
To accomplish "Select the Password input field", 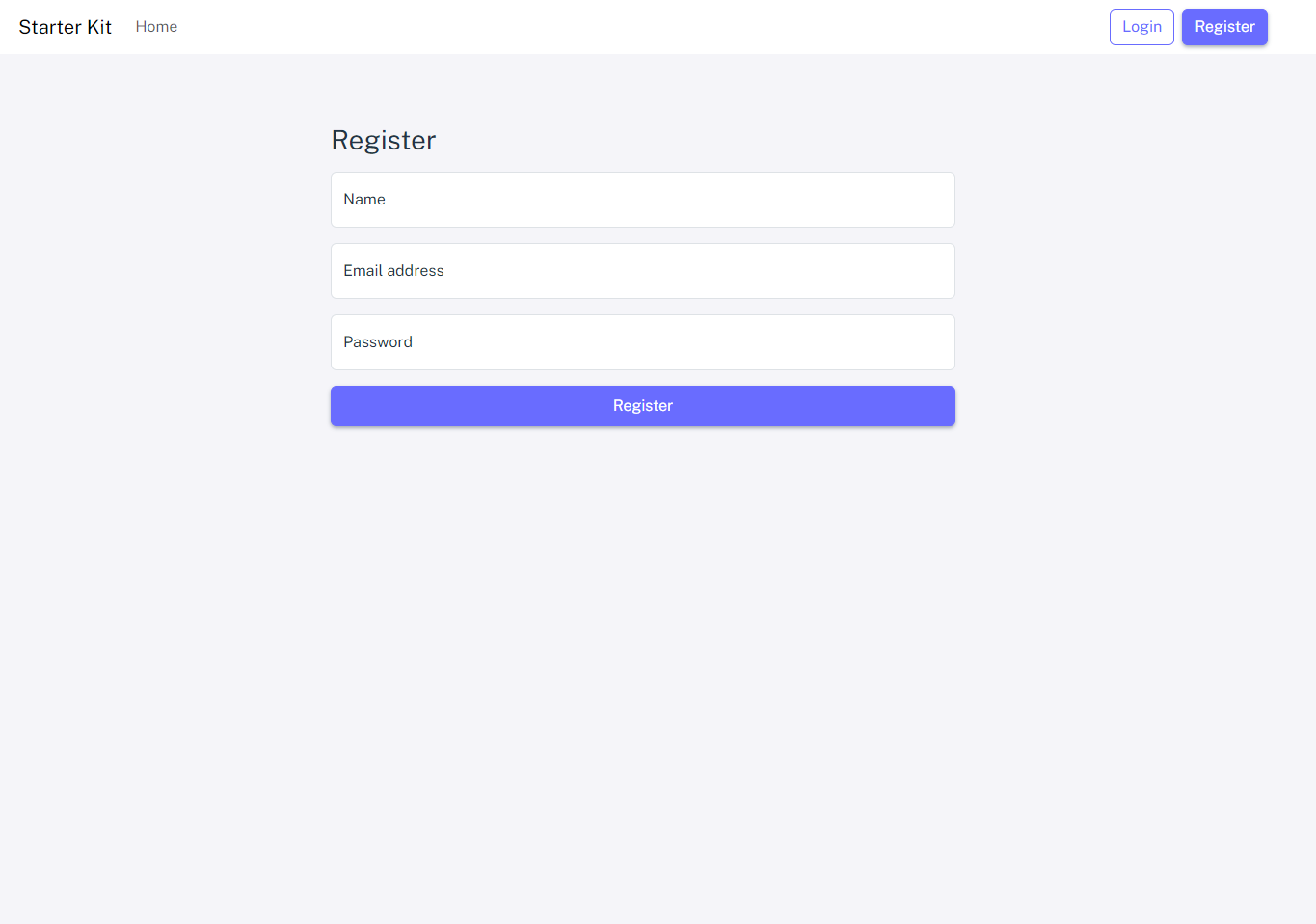I will [643, 342].
